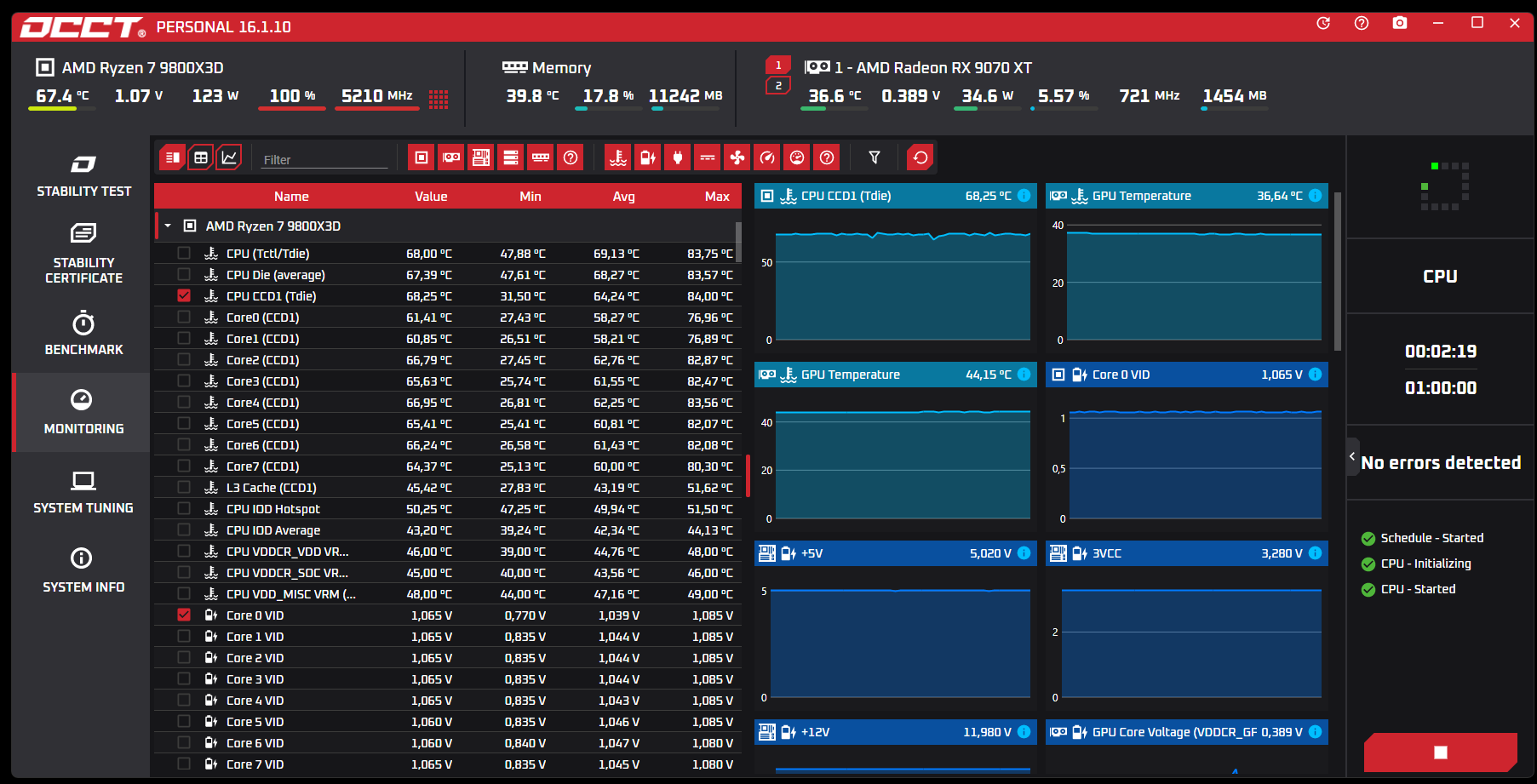This screenshot has height=784, width=1537.
Task: Sort the table by the Avg column
Action: [x=623, y=197]
